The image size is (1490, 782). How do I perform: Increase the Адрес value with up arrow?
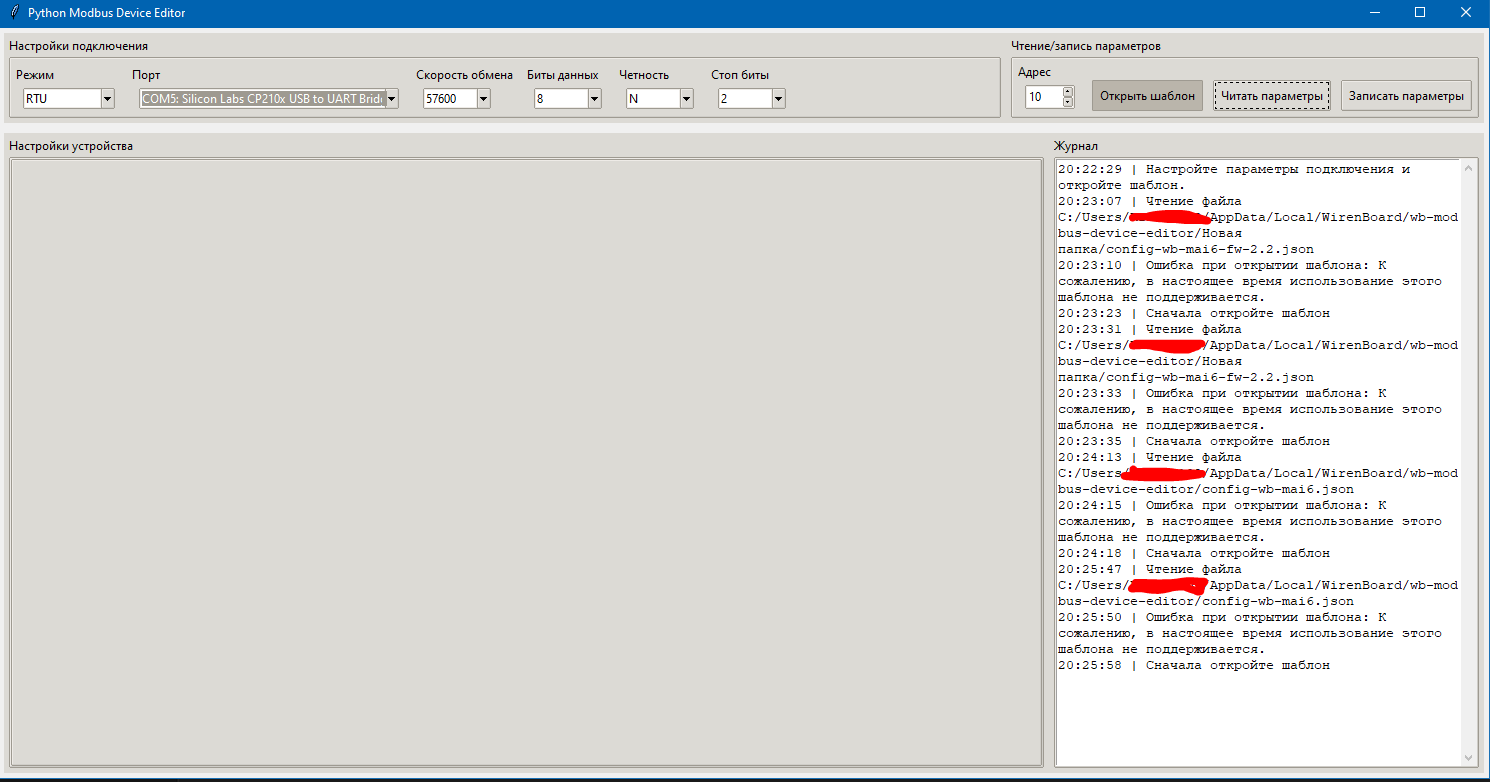pos(1067,92)
